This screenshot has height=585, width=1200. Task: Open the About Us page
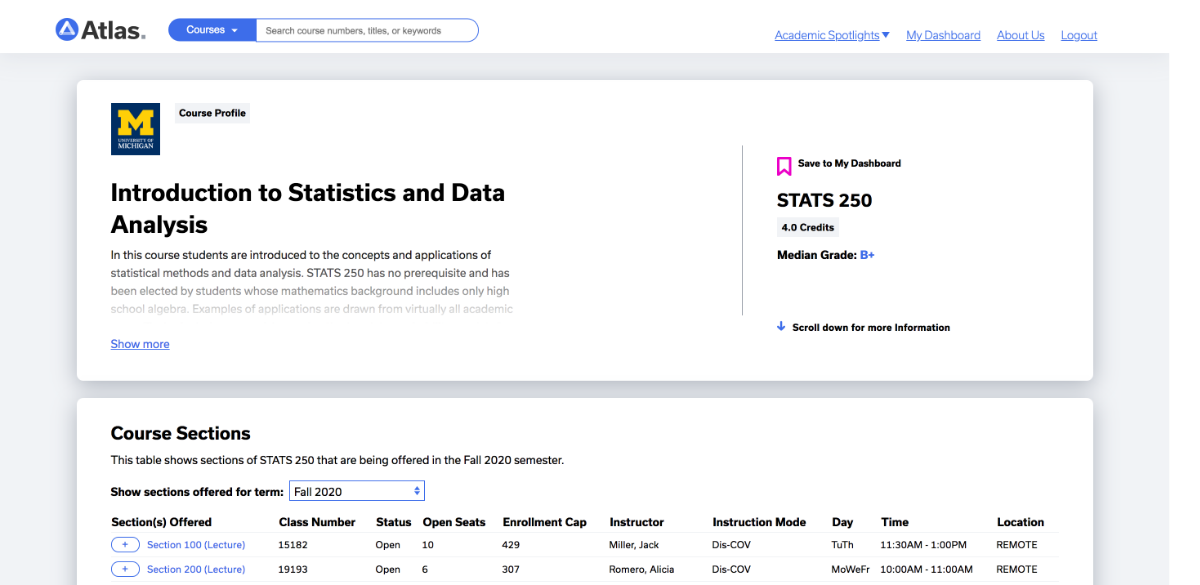coord(1020,35)
